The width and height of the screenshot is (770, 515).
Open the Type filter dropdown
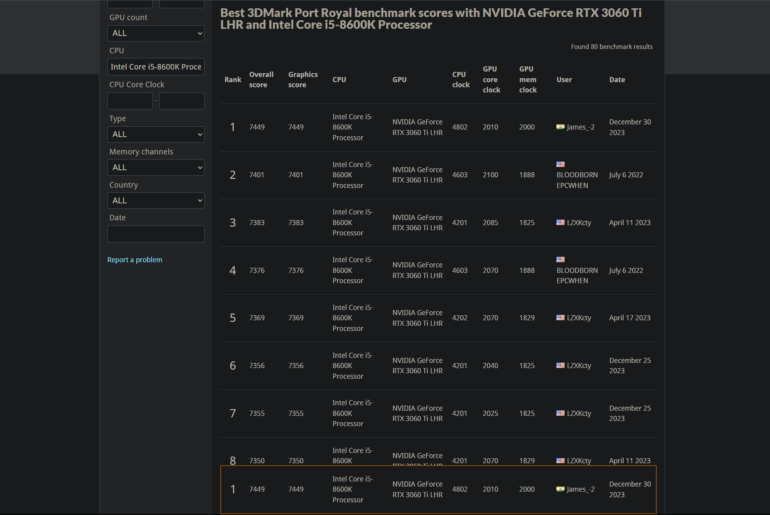(x=156, y=134)
